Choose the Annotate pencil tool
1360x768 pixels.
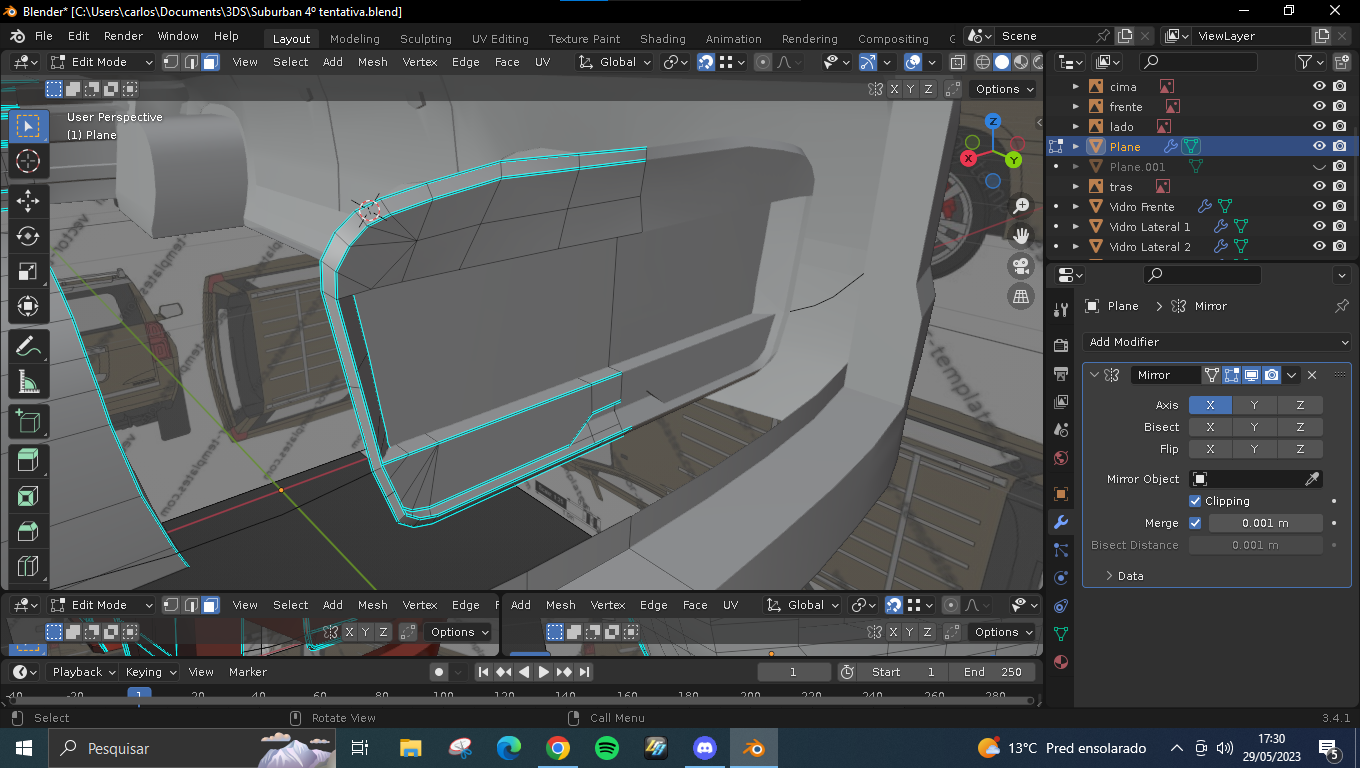pyautogui.click(x=28, y=347)
